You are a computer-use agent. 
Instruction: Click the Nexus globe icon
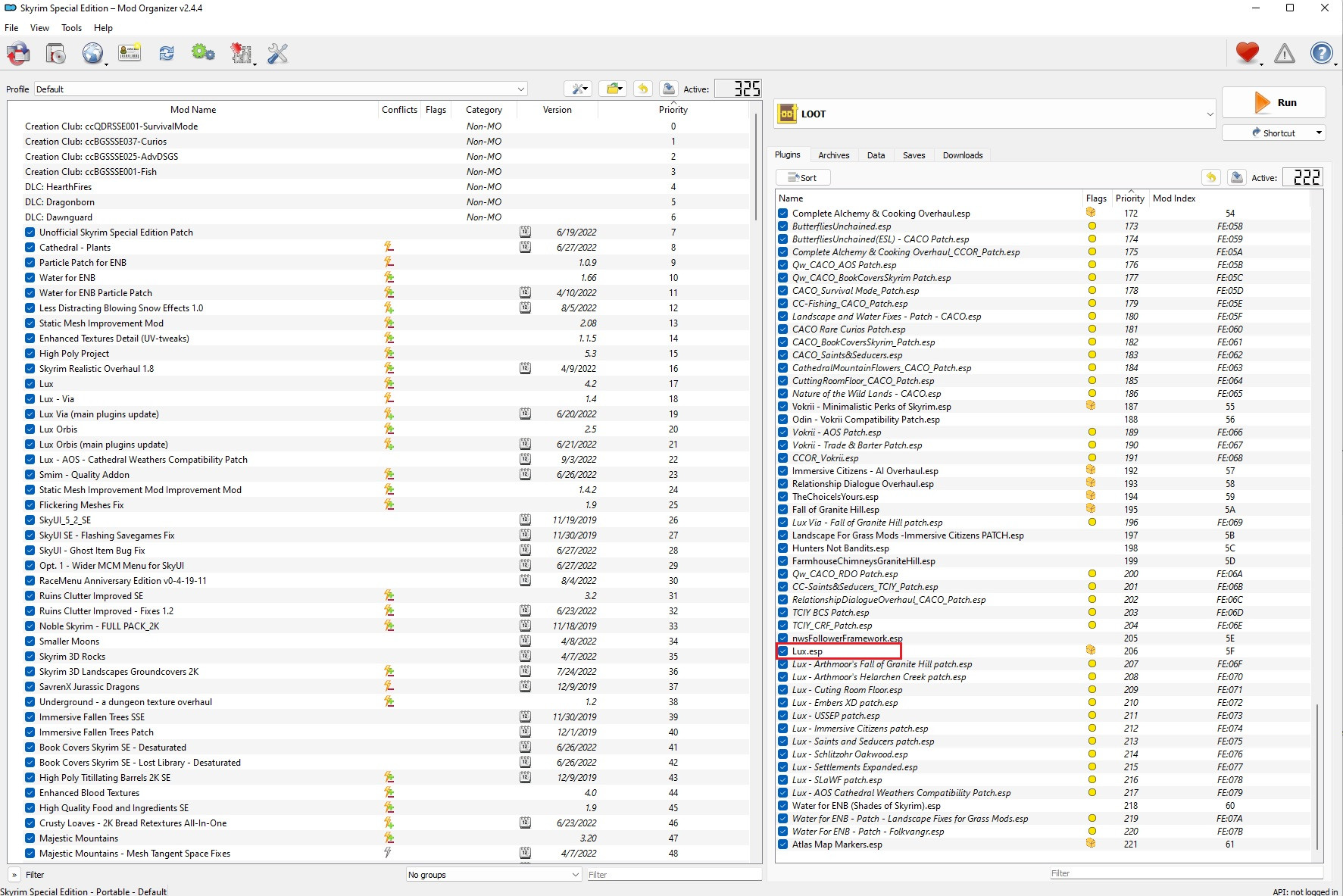point(92,54)
